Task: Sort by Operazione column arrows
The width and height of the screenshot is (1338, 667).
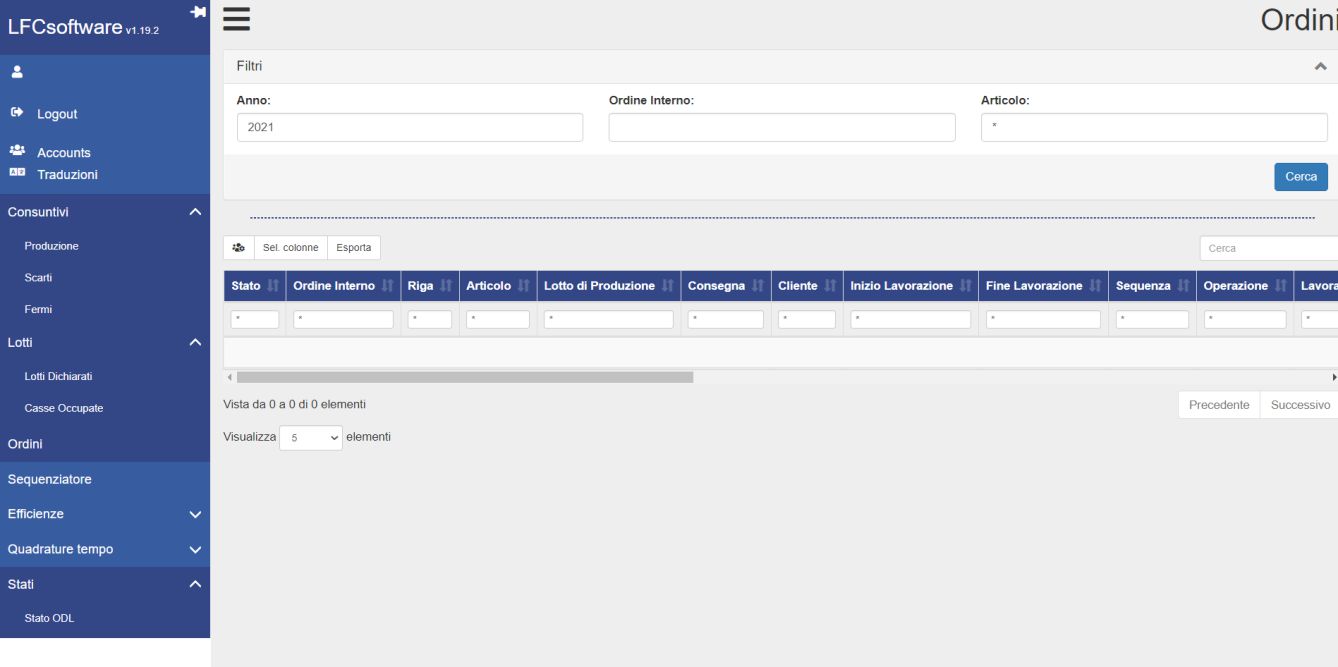Action: tap(1280, 286)
